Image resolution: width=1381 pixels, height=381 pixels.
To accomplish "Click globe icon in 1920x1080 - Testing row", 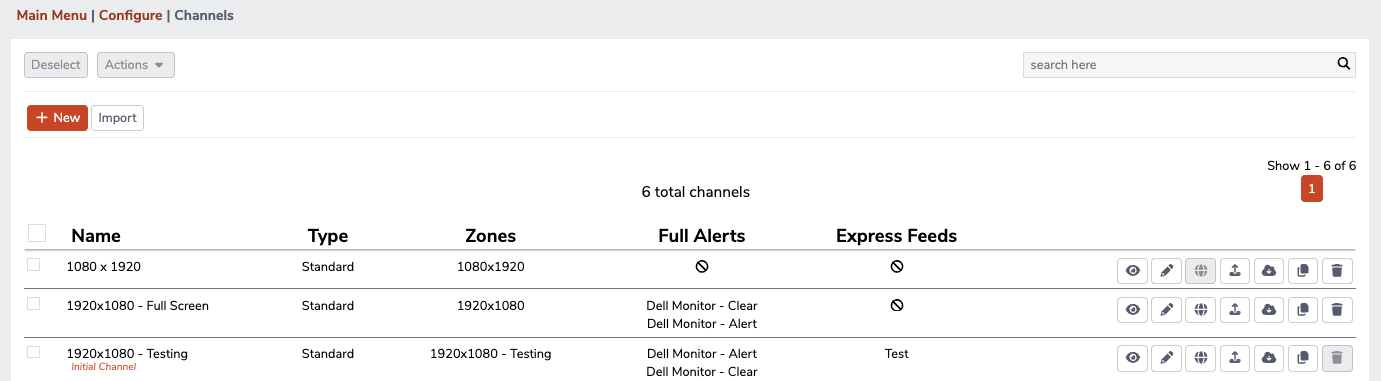I will (x=1200, y=357).
